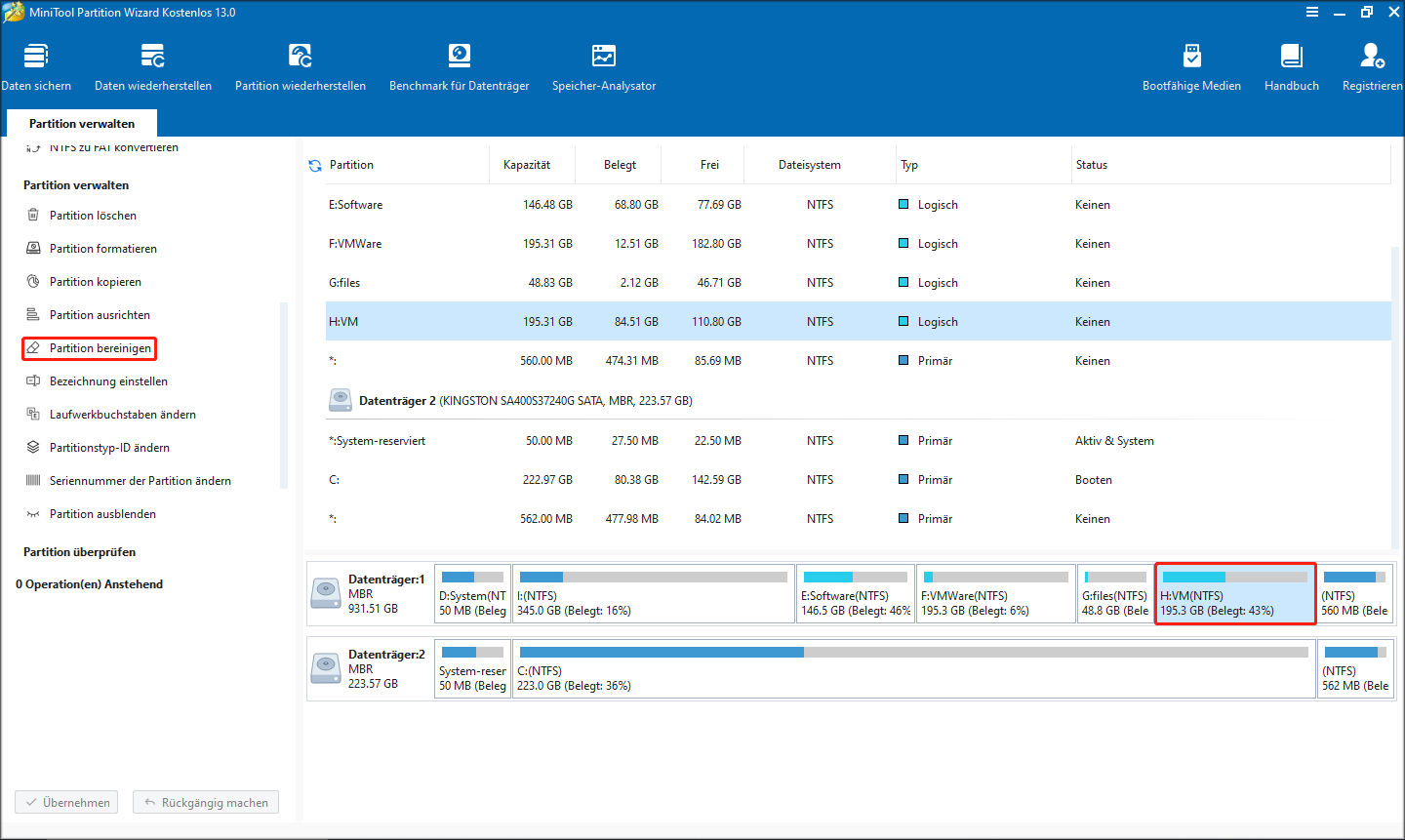The width and height of the screenshot is (1405, 840).
Task: Click the E:Software block in the disk map
Action: pyautogui.click(x=855, y=594)
